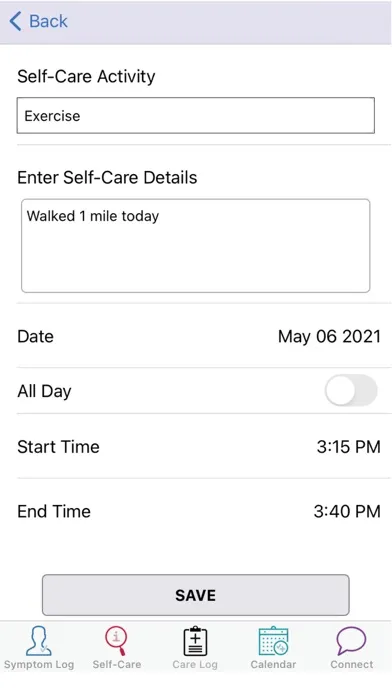This screenshot has width=392, height=696.
Task: Change the 3:15 PM start time
Action: point(348,447)
